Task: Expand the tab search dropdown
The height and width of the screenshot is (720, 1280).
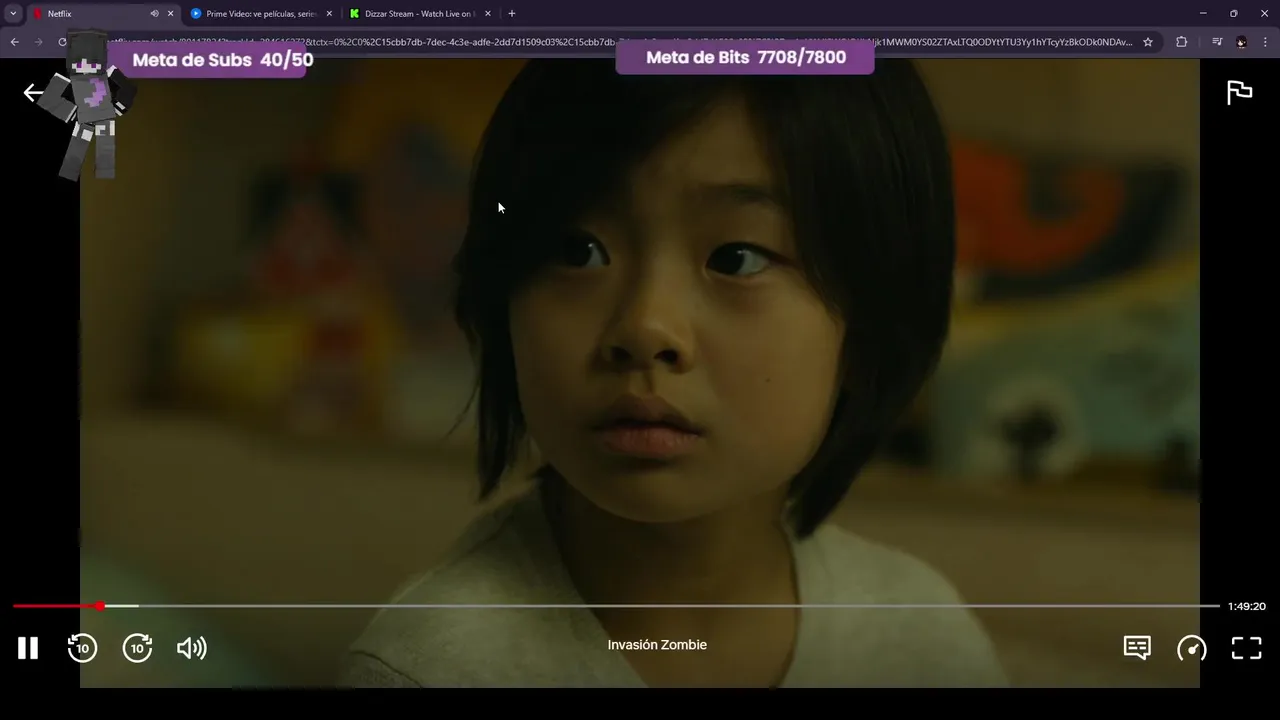Action: tap(13, 14)
